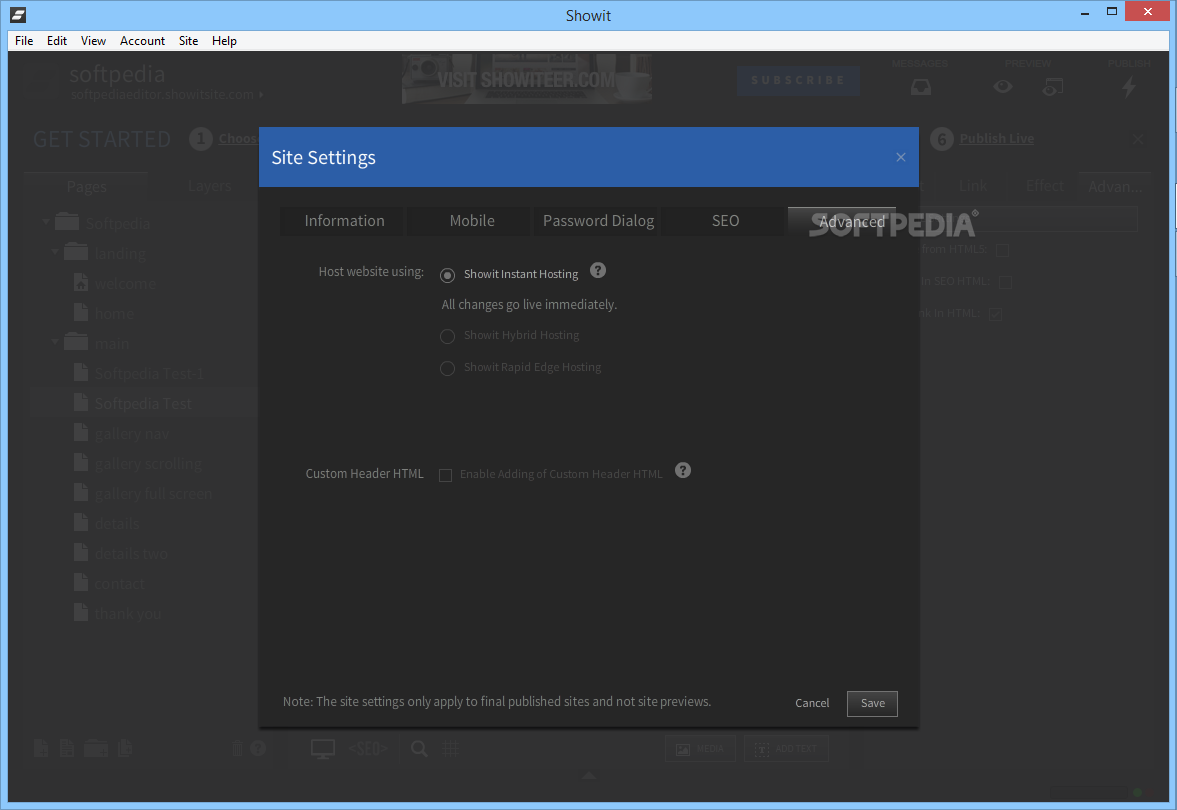Select the 'thank you' page
The width and height of the screenshot is (1177, 810).
tap(128, 614)
